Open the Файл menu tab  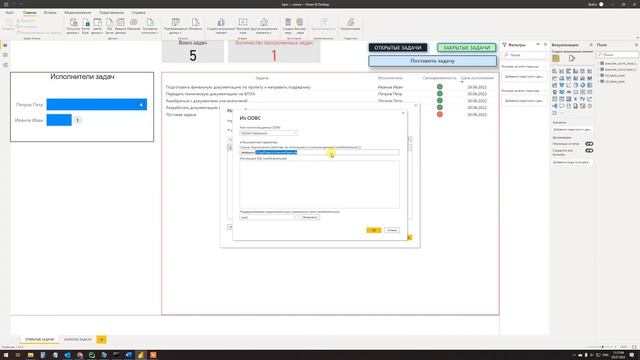pyautogui.click(x=9, y=13)
